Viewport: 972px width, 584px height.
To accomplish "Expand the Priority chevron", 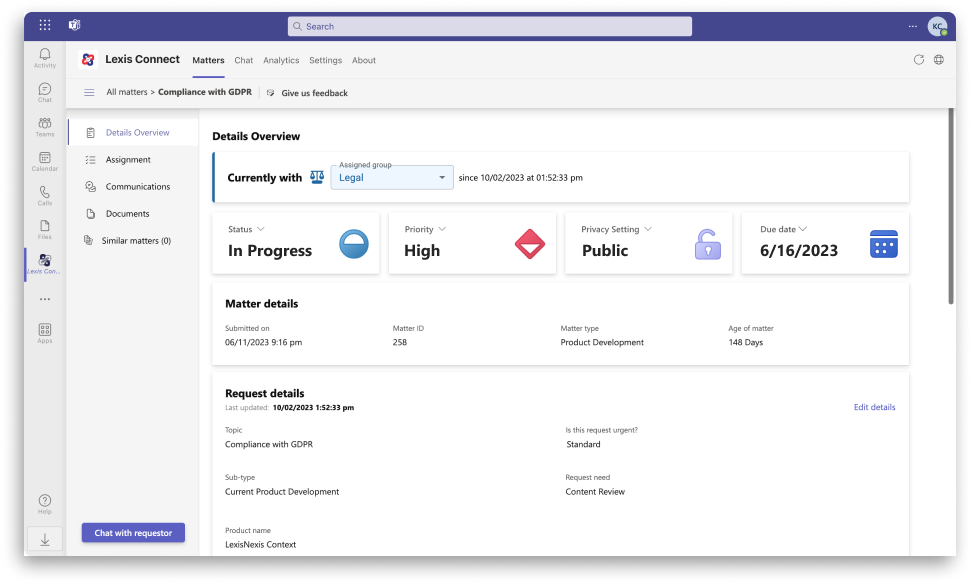I will point(442,229).
